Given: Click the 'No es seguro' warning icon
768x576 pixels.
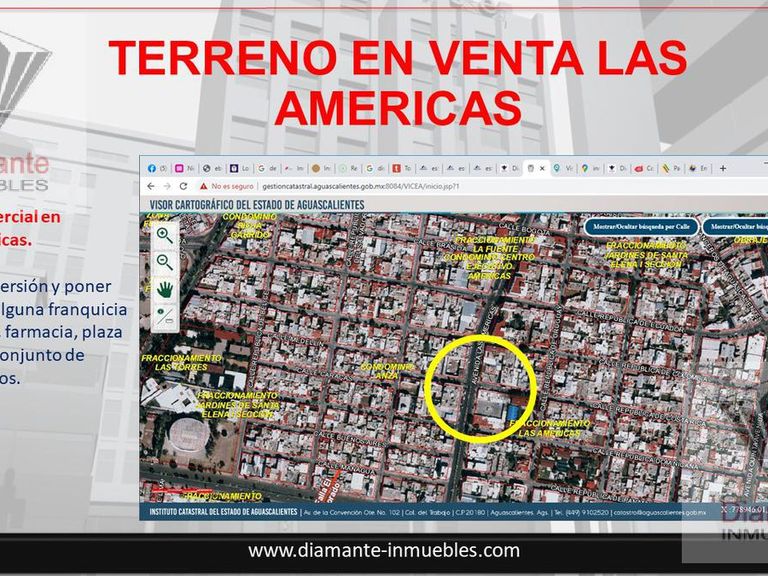Looking at the screenshot, I should point(204,186).
